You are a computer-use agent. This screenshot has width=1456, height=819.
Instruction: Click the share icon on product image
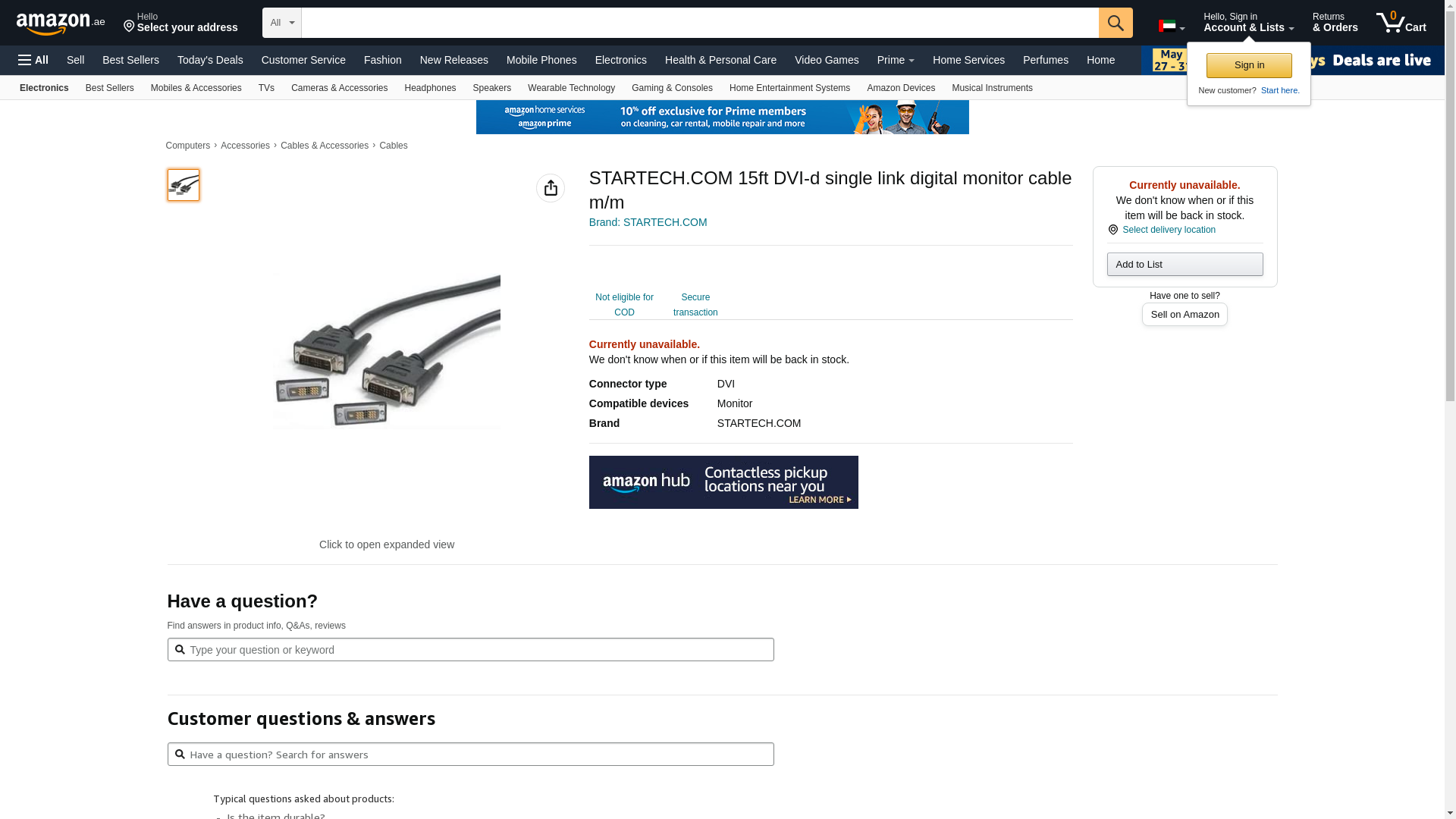pyautogui.click(x=550, y=188)
